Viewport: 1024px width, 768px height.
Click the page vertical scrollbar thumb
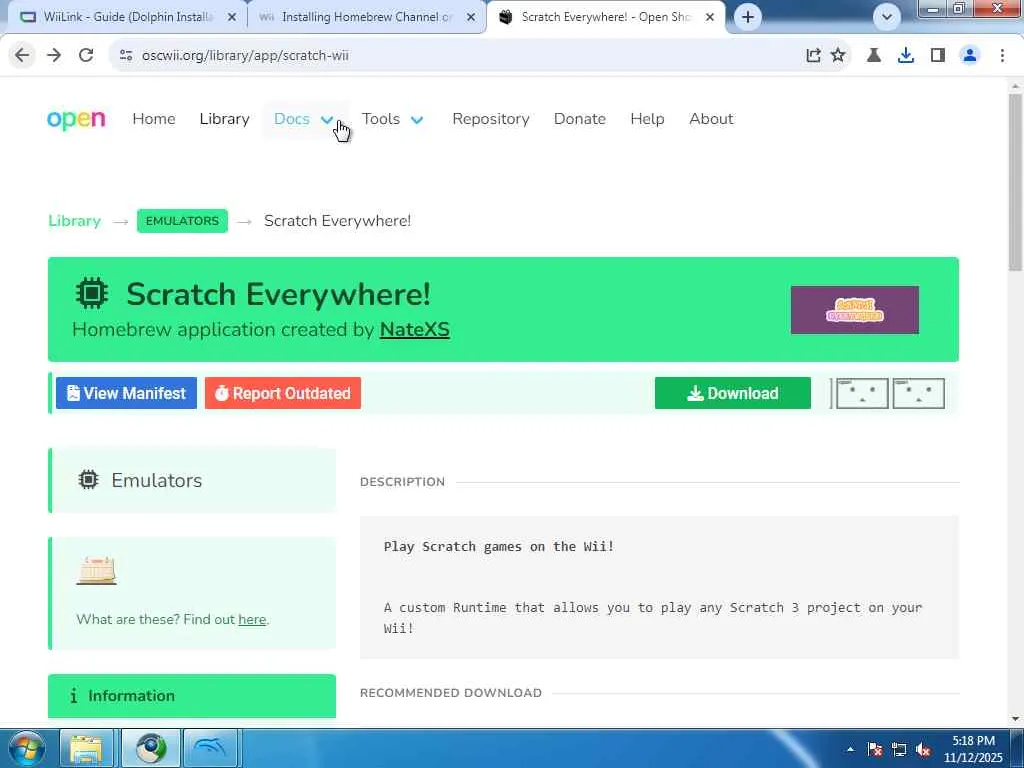(x=1015, y=182)
